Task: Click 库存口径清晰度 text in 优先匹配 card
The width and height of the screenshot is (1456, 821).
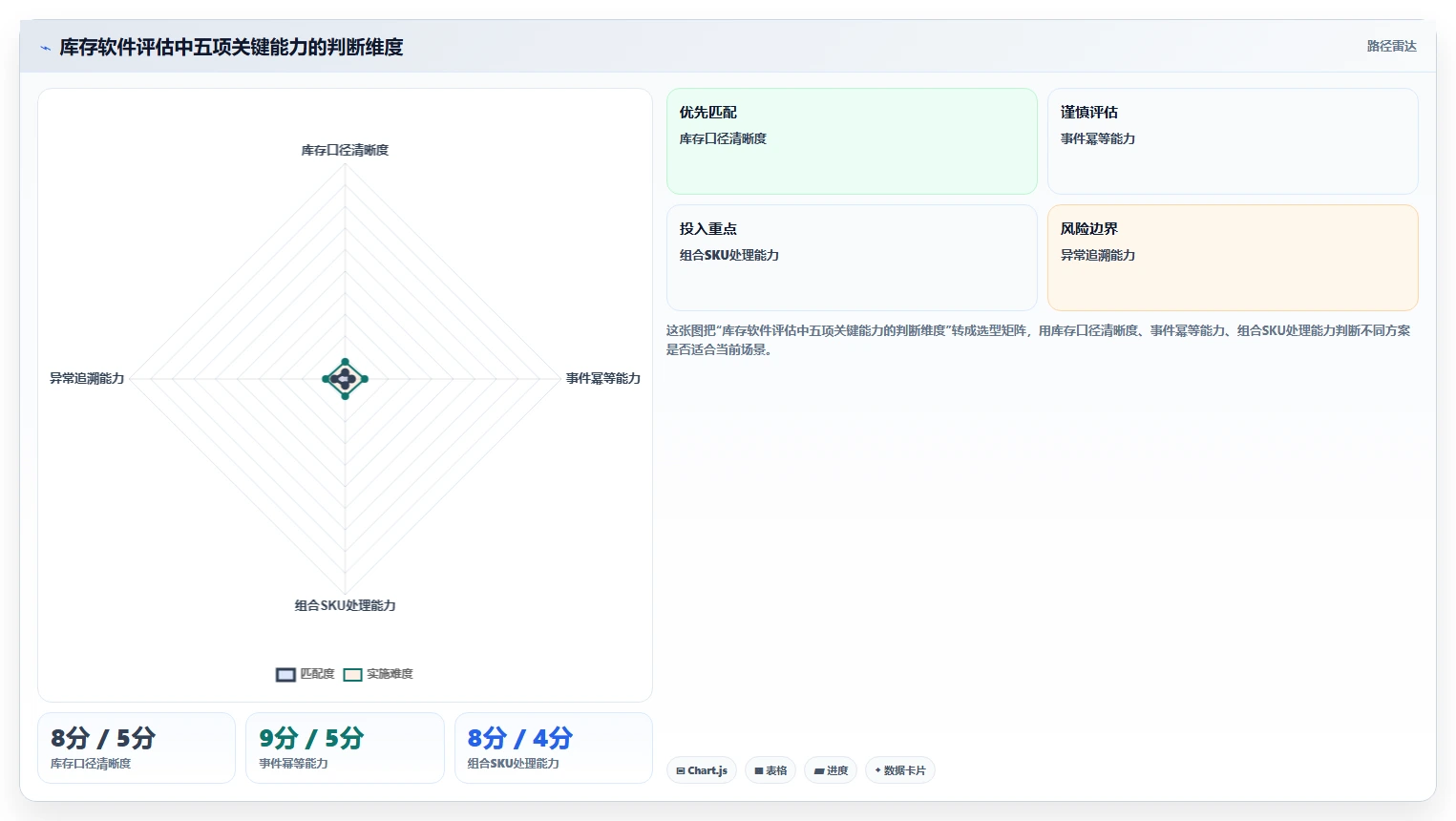Action: (723, 139)
